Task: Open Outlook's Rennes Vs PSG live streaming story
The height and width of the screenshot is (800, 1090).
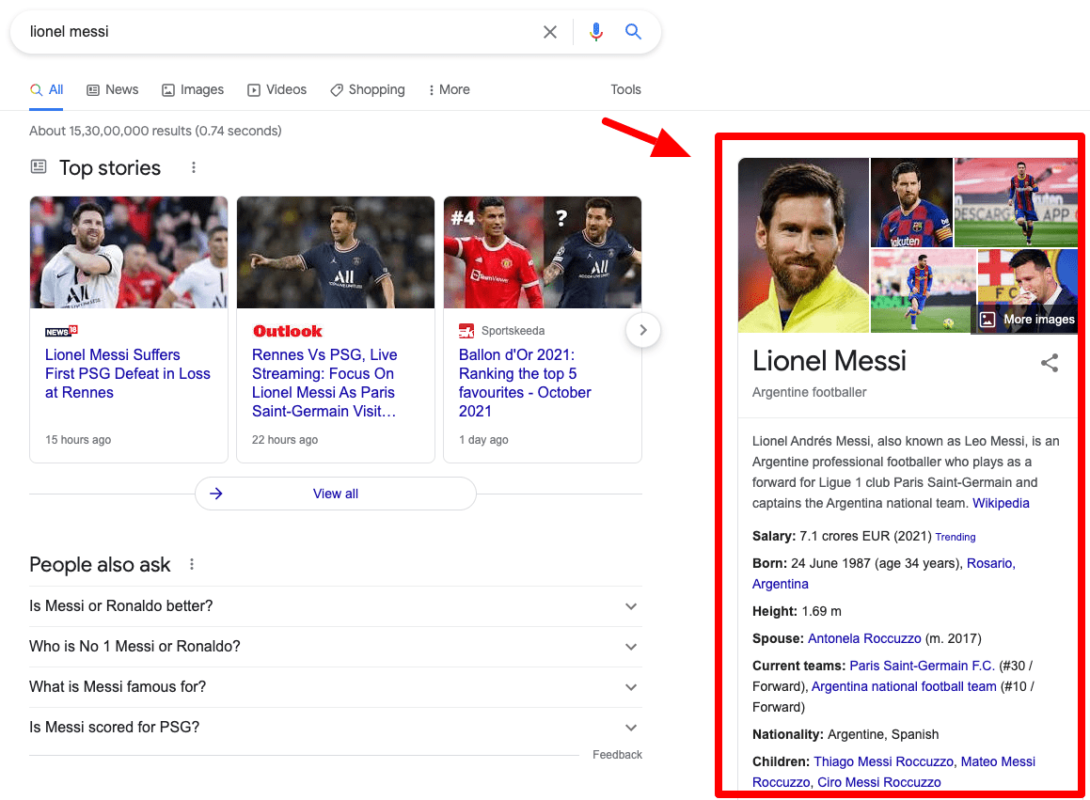Action: [325, 383]
